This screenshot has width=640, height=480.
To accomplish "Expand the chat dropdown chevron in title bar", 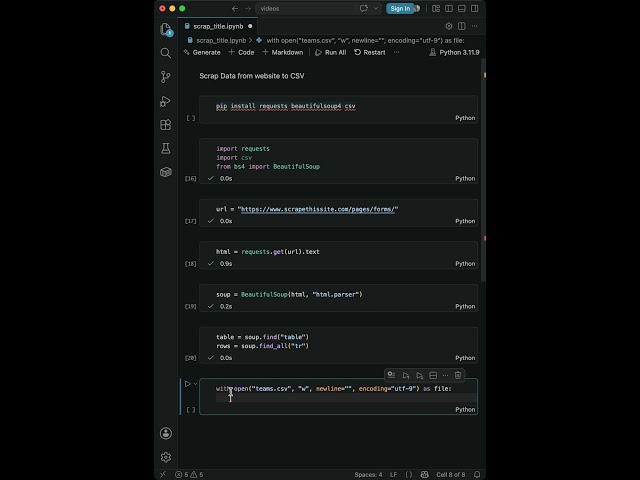I will [x=376, y=9].
